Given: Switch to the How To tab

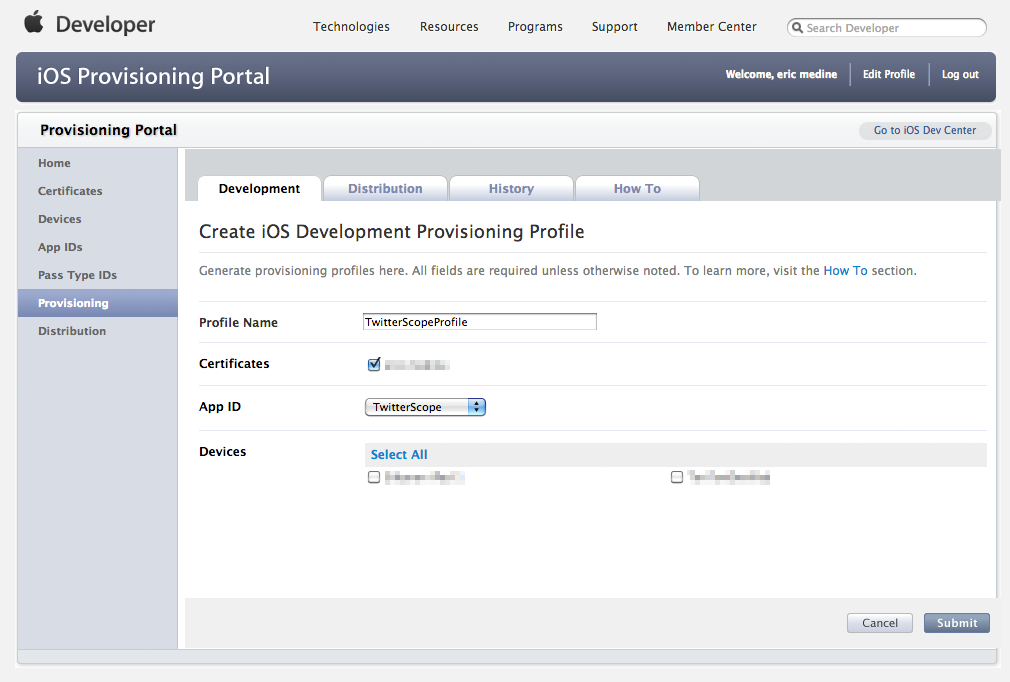Looking at the screenshot, I should click(637, 189).
